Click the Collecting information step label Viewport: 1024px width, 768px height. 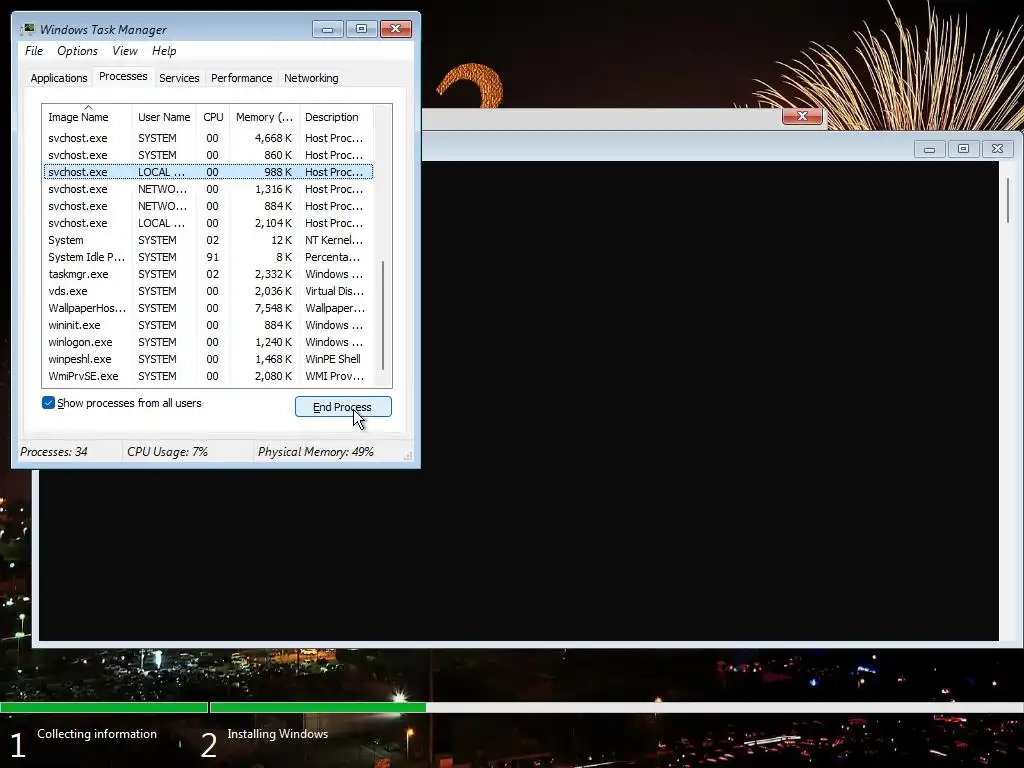[97, 734]
